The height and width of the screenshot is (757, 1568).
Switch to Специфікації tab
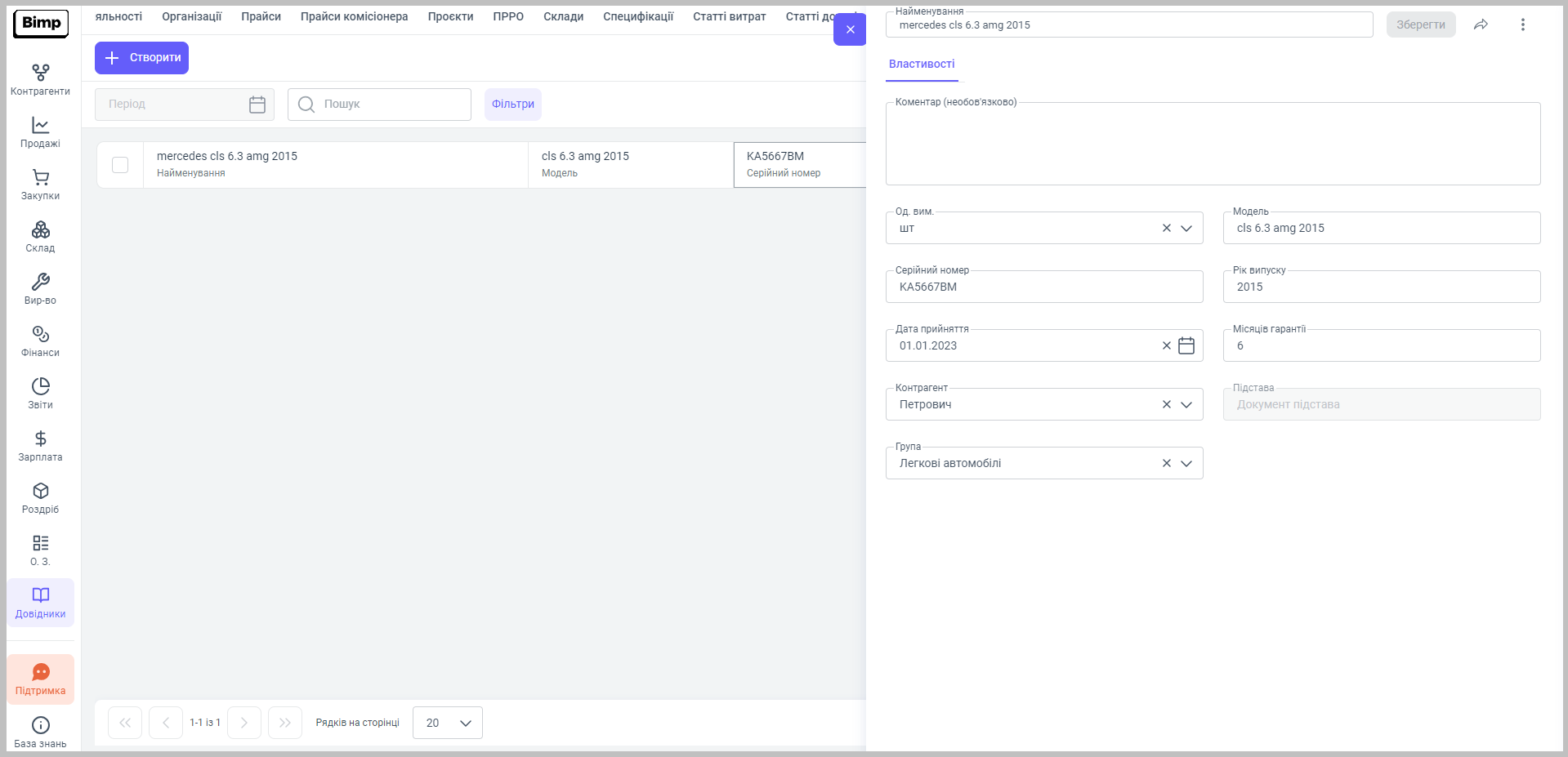pos(638,16)
